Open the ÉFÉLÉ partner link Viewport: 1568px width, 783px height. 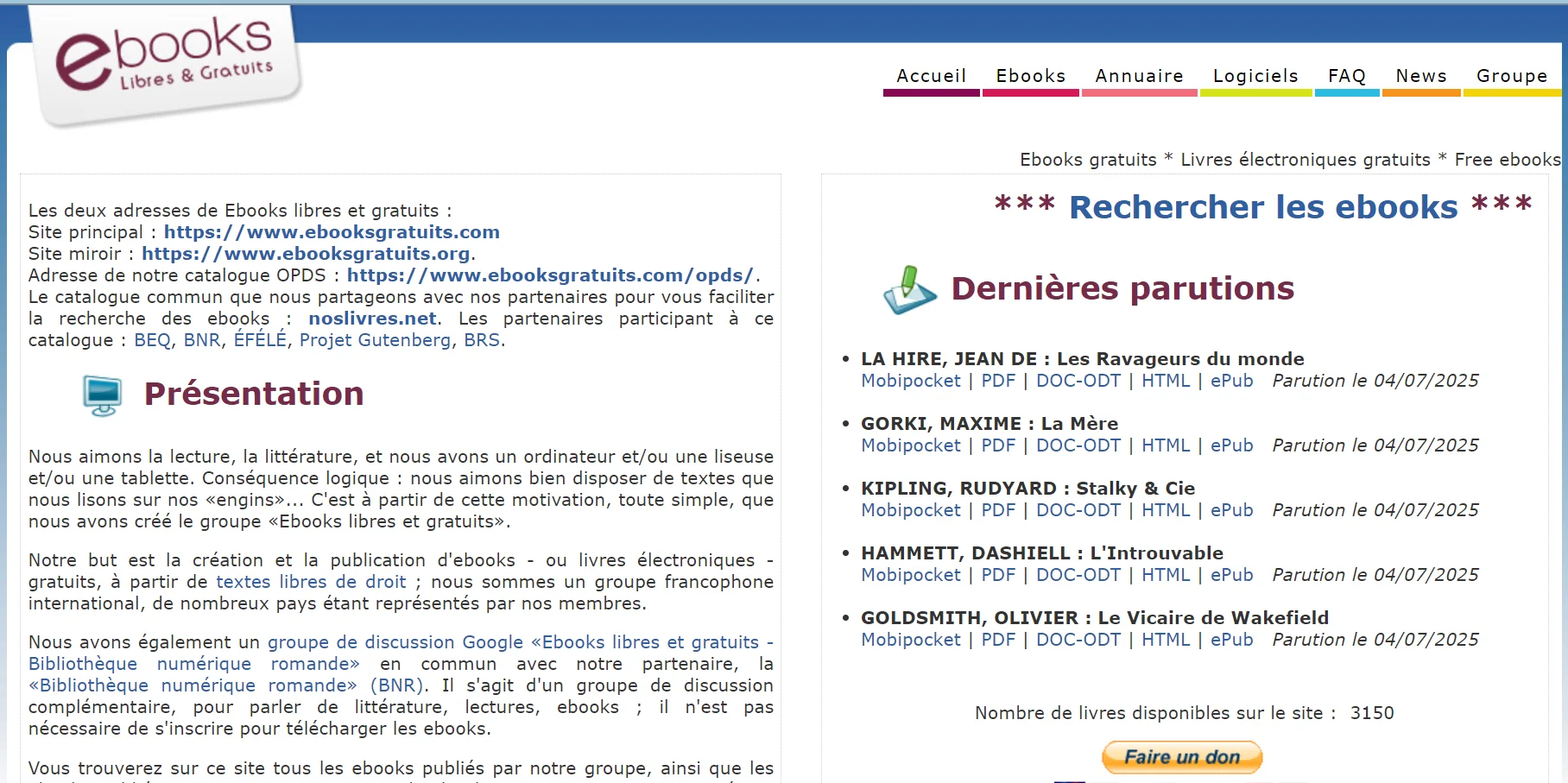coord(260,340)
